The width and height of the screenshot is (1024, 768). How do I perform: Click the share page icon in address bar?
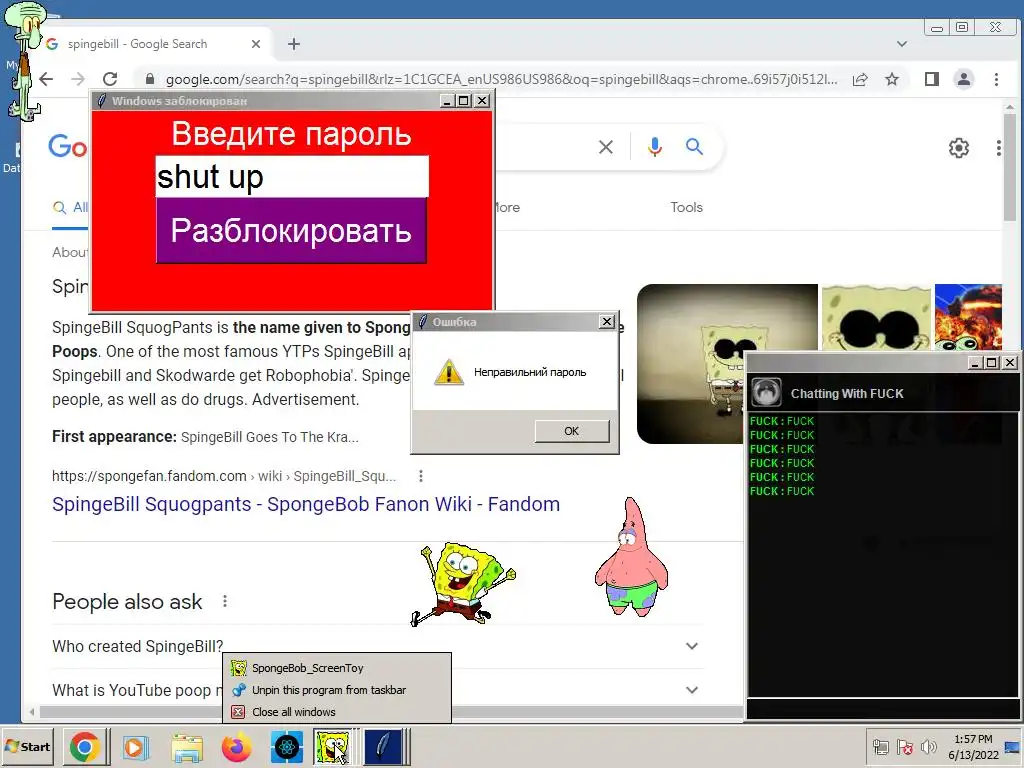(x=860, y=79)
